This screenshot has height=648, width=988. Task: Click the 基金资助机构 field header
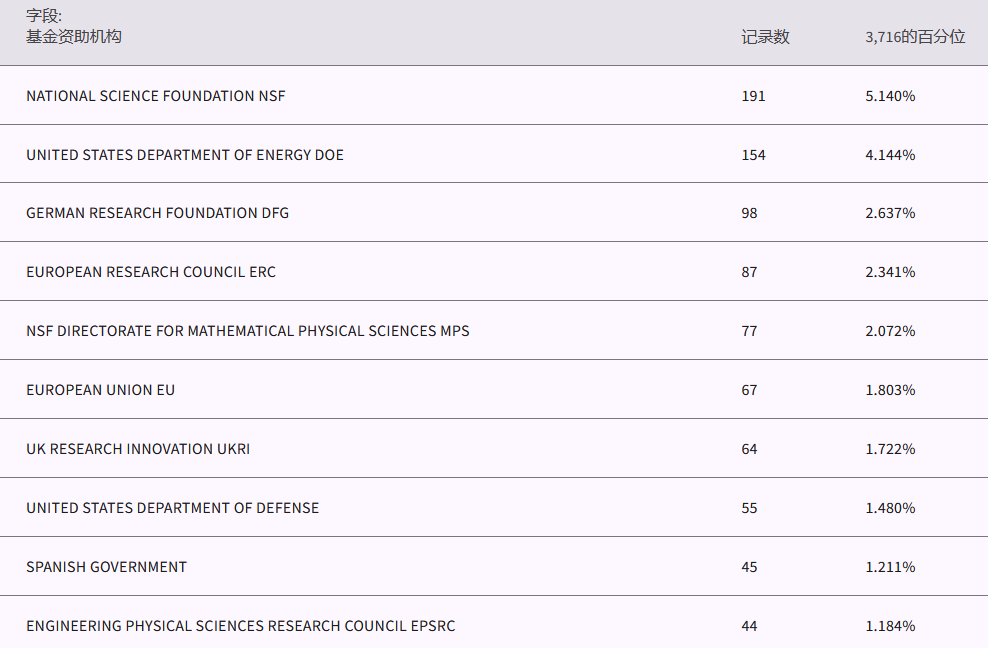(74, 37)
